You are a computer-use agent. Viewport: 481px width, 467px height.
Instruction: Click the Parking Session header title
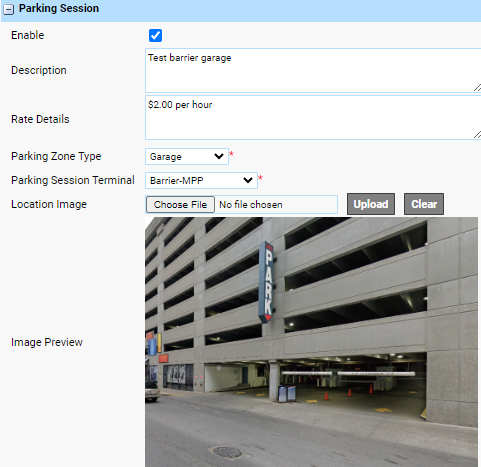(x=59, y=8)
